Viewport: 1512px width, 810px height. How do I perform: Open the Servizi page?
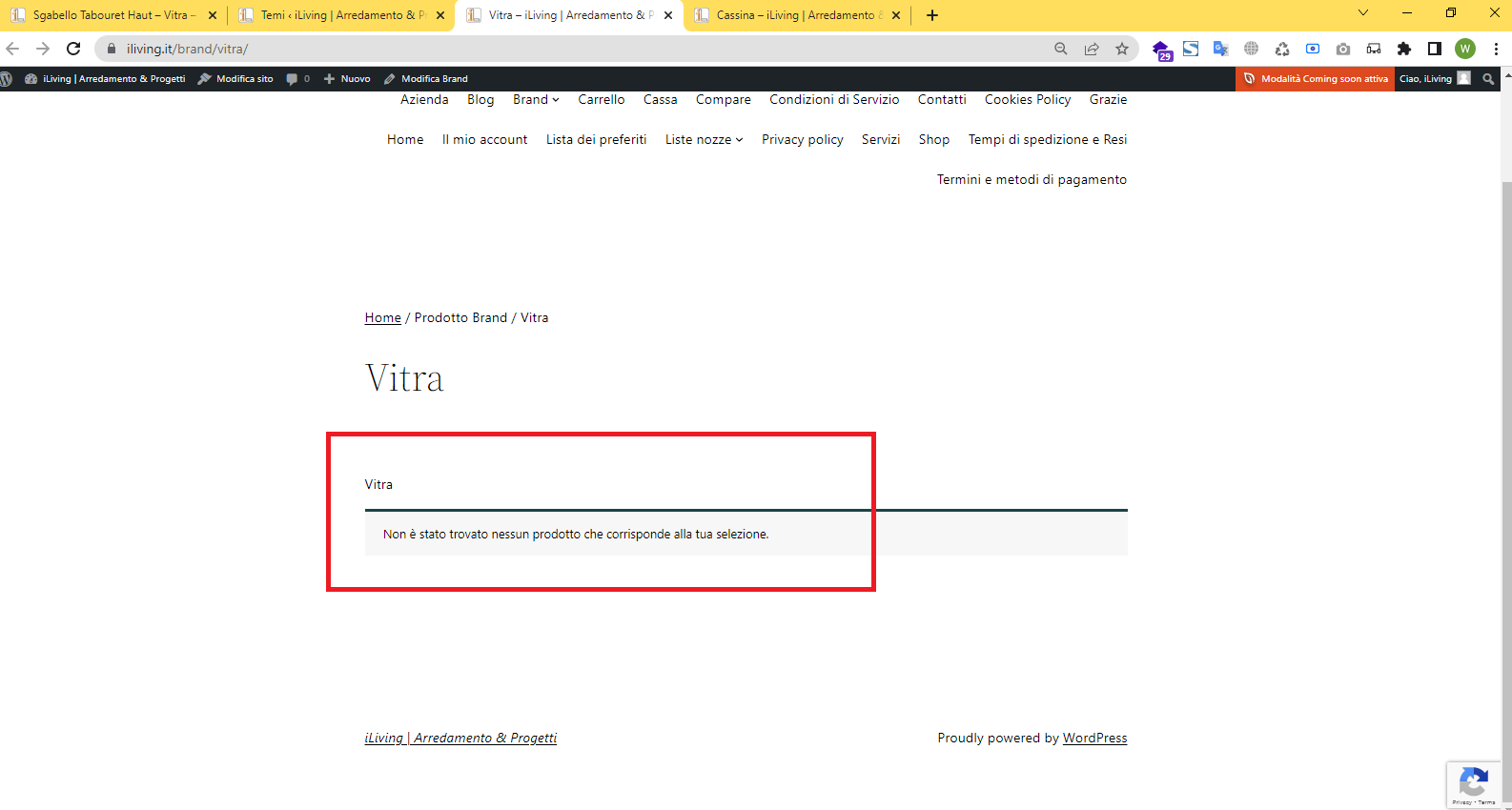pos(881,139)
